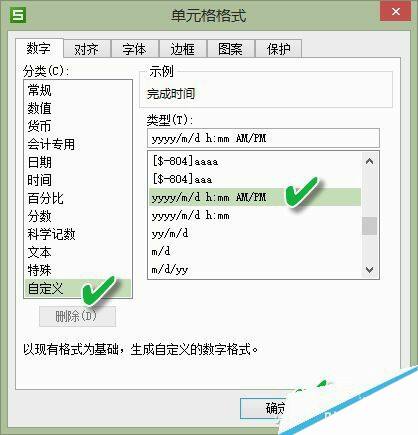The width and height of the screenshot is (418, 435).
Task: Select the m/d/yy format entry
Action: 255,269
